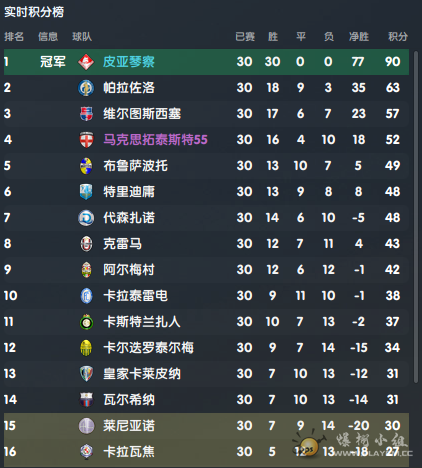Click the vertical scrollbar of the table
422x468 pixels.
click(415, 217)
